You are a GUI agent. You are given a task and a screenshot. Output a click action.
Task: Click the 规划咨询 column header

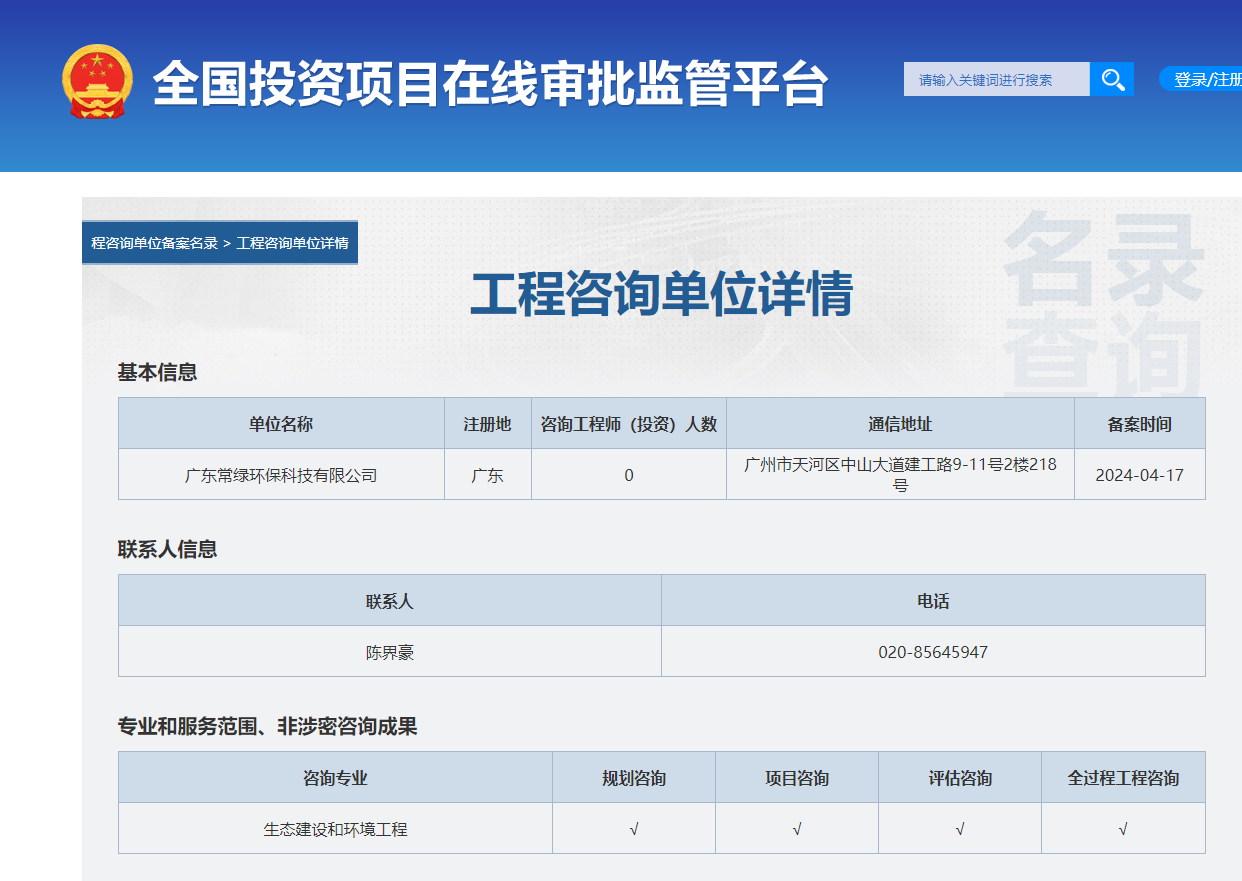click(634, 777)
